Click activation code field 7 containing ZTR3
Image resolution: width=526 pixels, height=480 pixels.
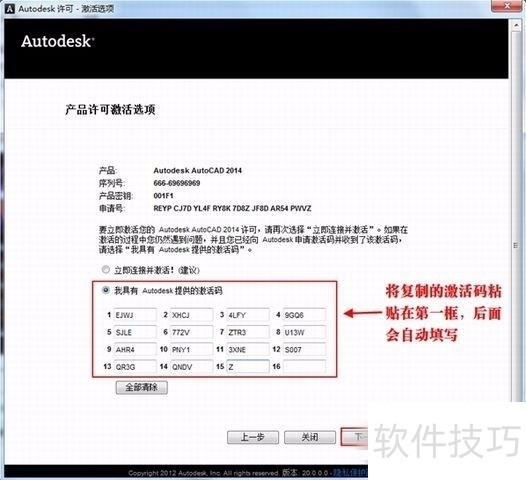[x=248, y=332]
